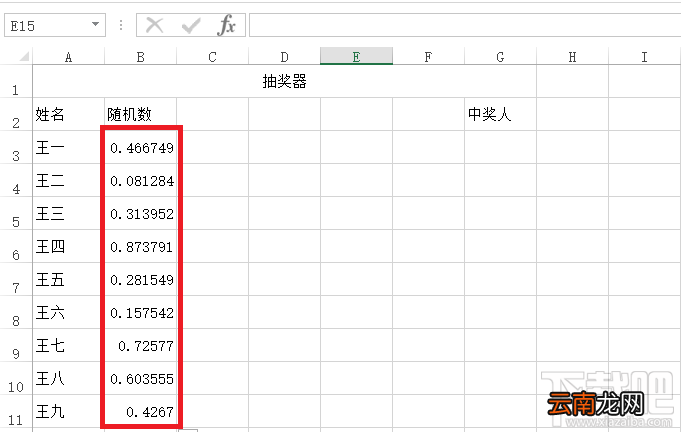681x432 pixels.
Task: Click the 中奖人 header cell
Action: [500, 114]
